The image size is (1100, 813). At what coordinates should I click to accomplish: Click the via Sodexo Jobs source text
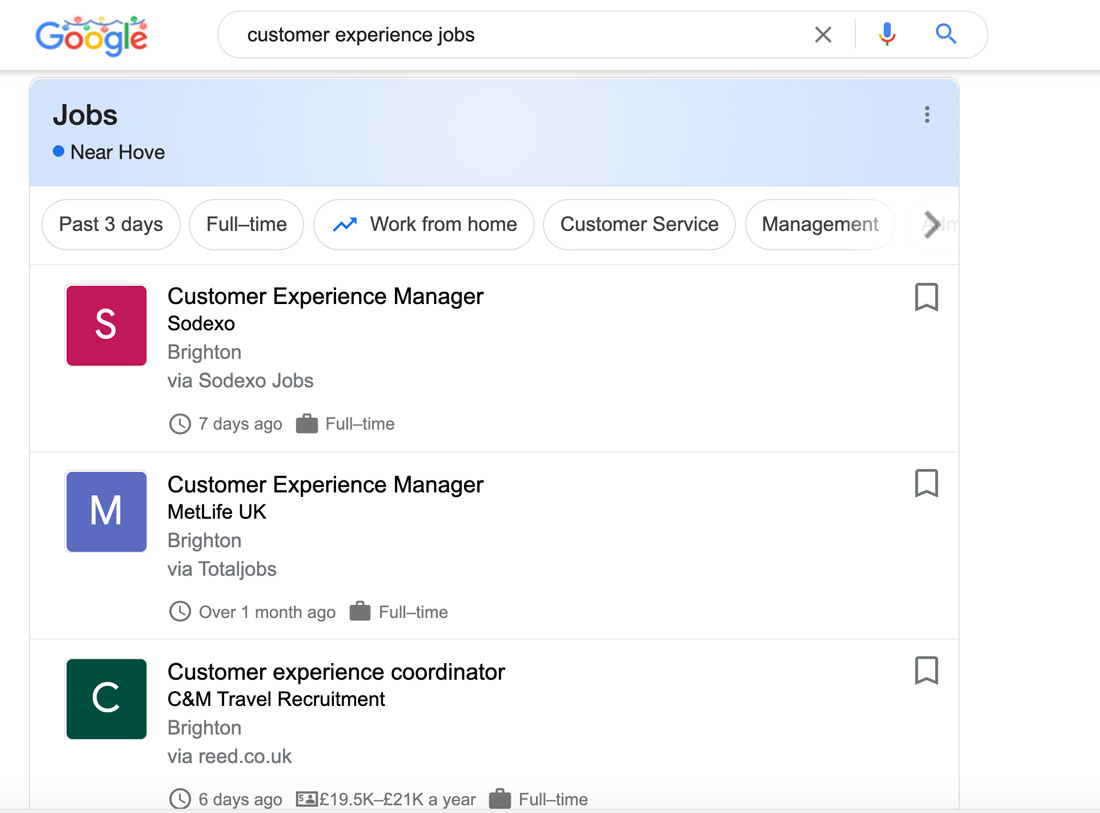click(x=240, y=381)
